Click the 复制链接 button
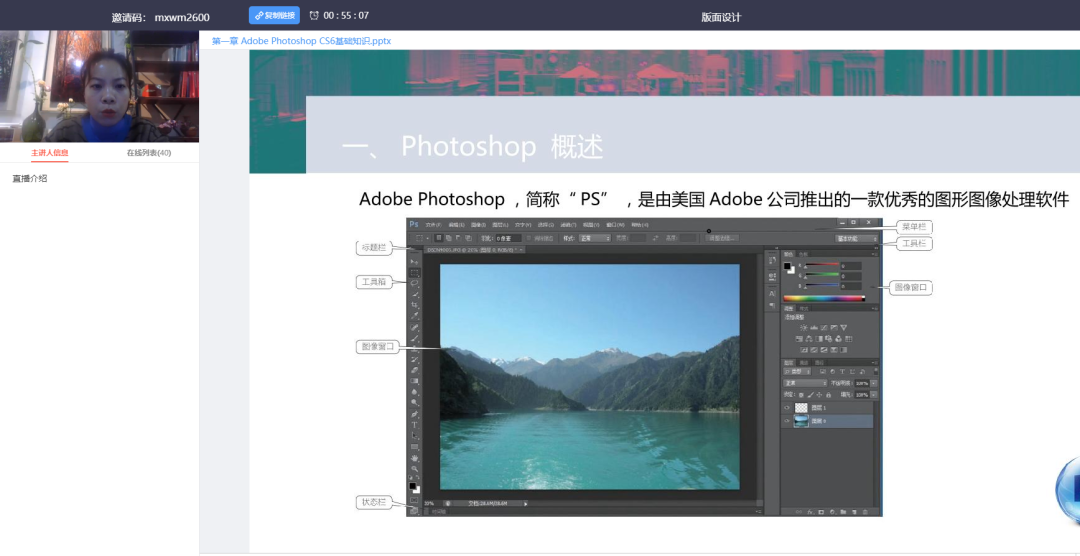 274,16
